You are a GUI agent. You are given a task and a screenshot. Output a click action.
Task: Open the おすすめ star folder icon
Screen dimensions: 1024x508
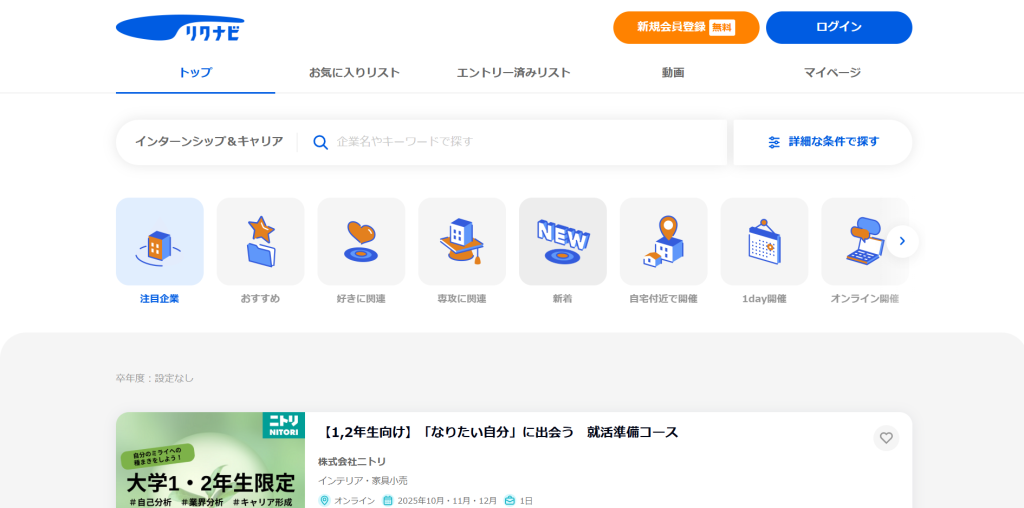(x=260, y=242)
